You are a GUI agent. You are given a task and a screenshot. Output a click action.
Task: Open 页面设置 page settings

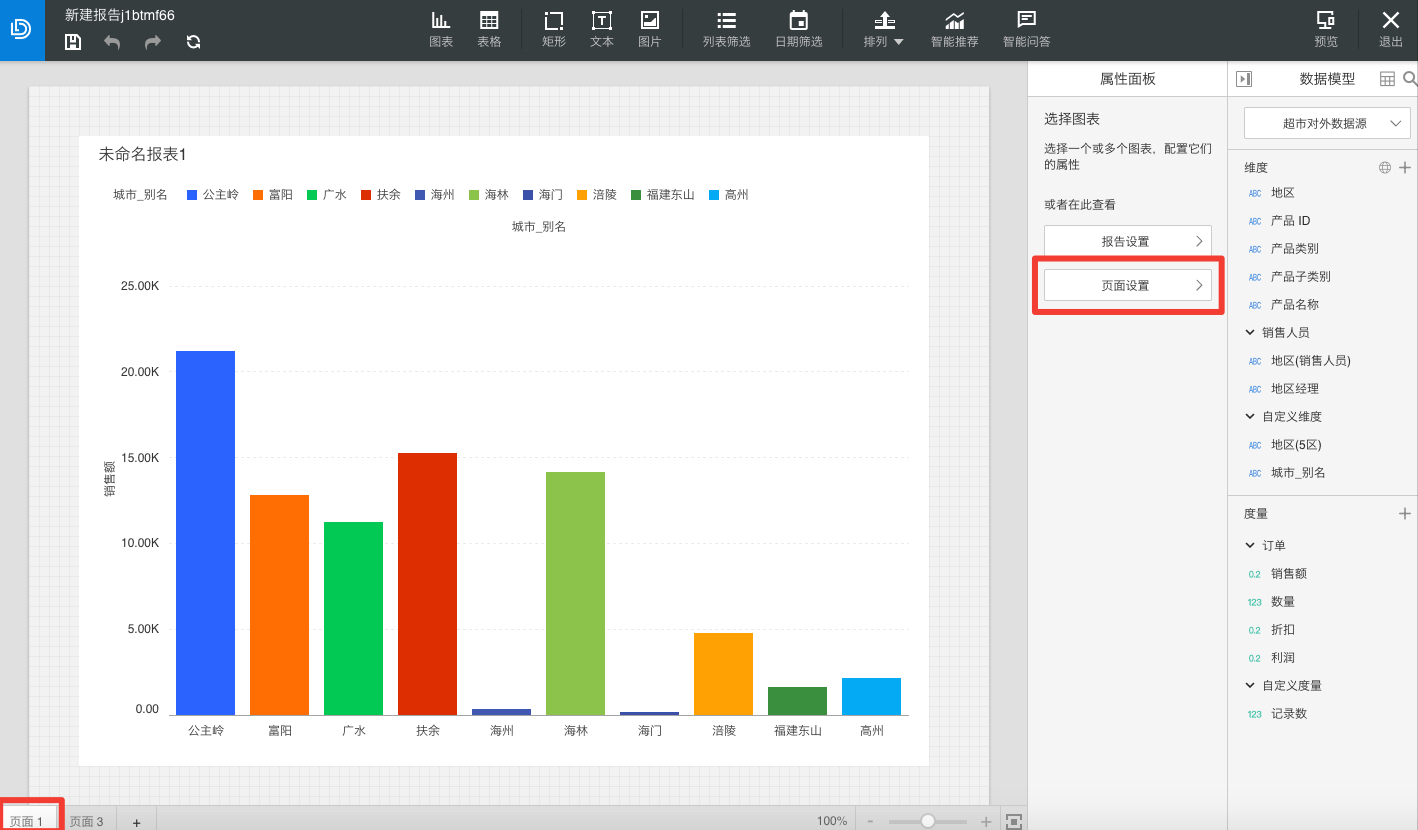1127,285
